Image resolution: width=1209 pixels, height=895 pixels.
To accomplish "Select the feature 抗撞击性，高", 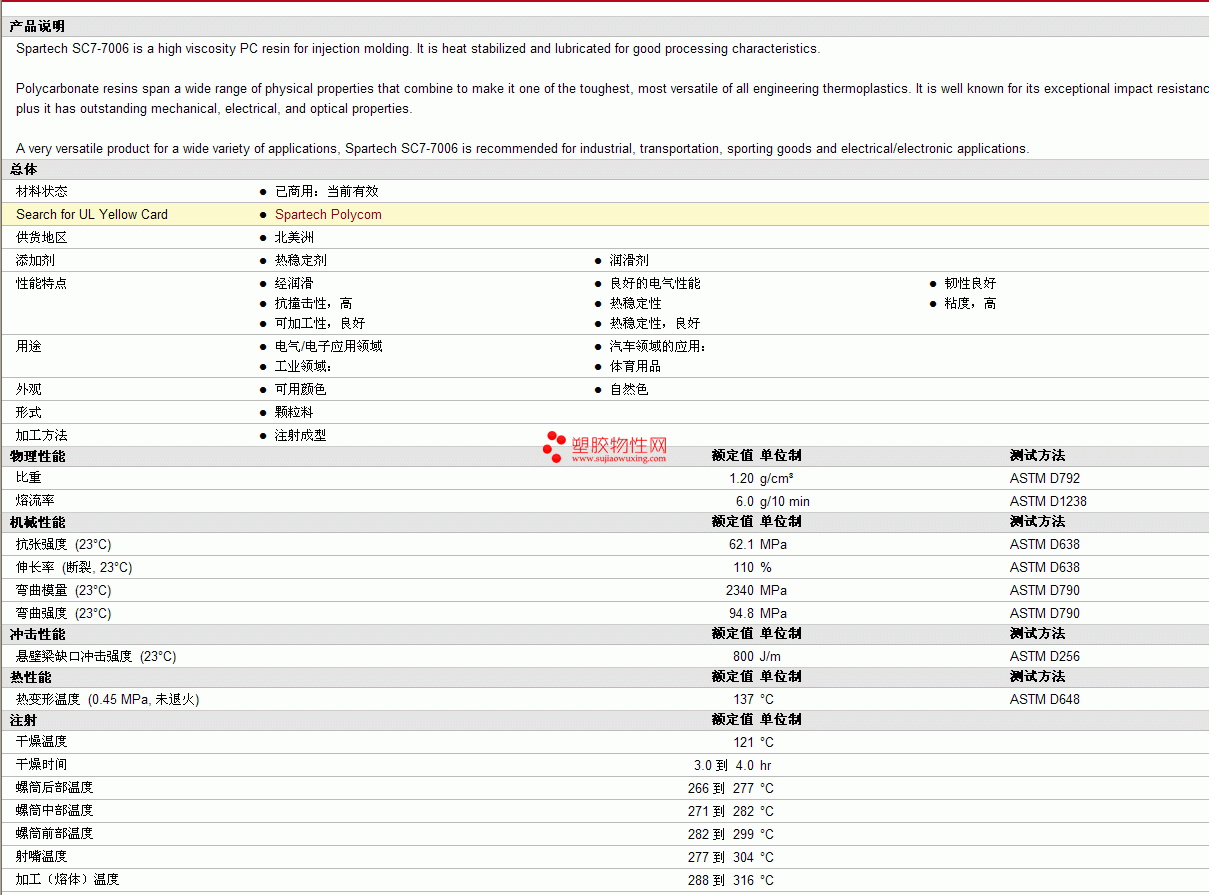I will click(314, 303).
